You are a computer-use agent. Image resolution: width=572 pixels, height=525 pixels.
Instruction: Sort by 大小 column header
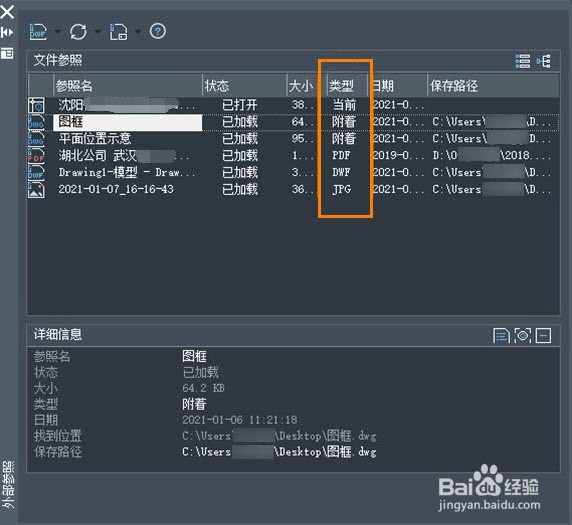(x=306, y=86)
